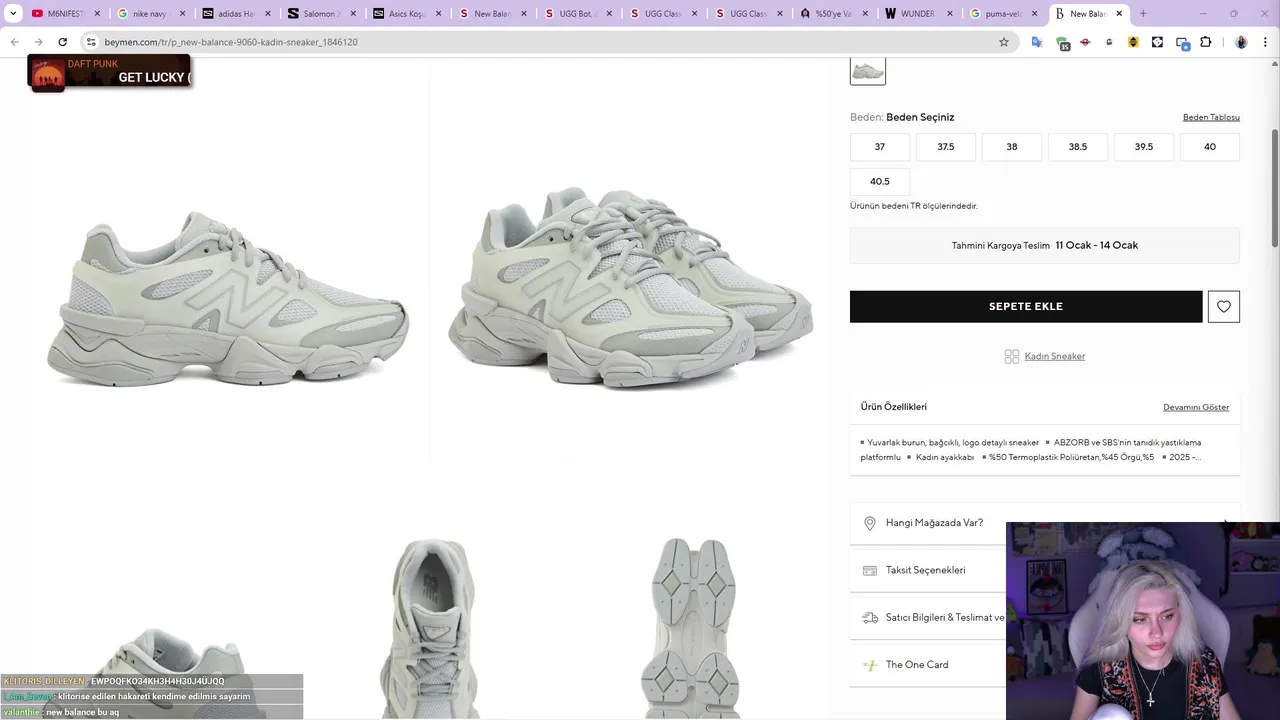1280x720 pixels.
Task: Click the card icon beside Taksit Seçenekleri
Action: coord(869,570)
